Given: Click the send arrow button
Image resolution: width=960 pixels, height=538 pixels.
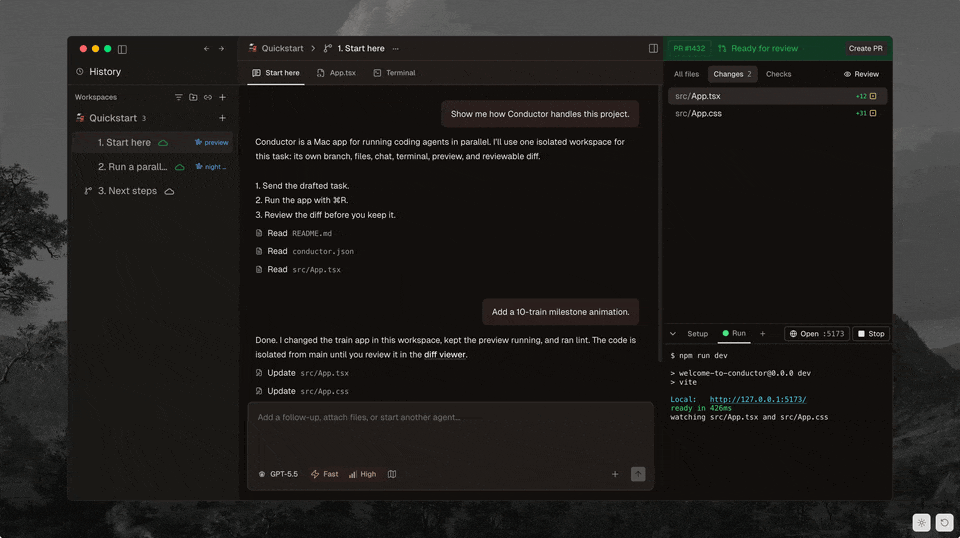Looking at the screenshot, I should (x=638, y=474).
